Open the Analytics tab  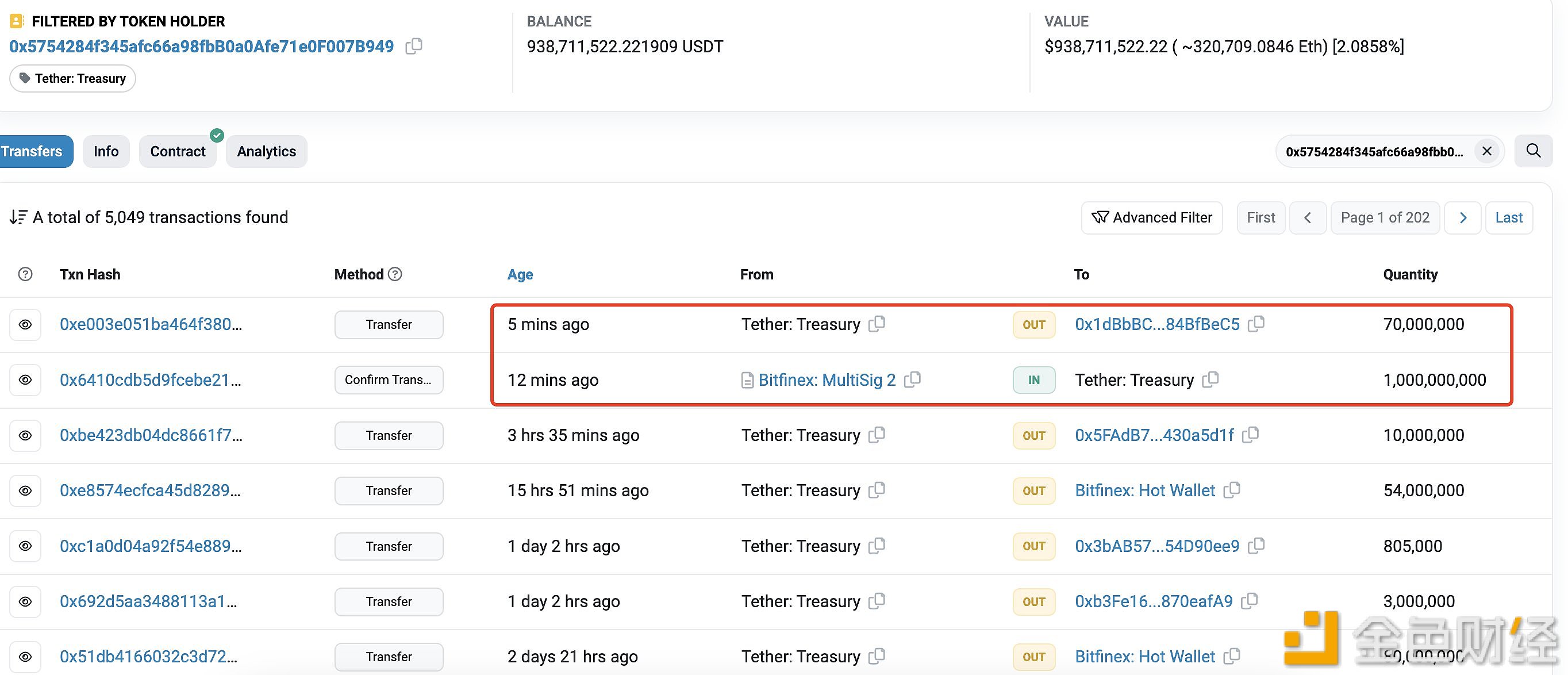[267, 152]
